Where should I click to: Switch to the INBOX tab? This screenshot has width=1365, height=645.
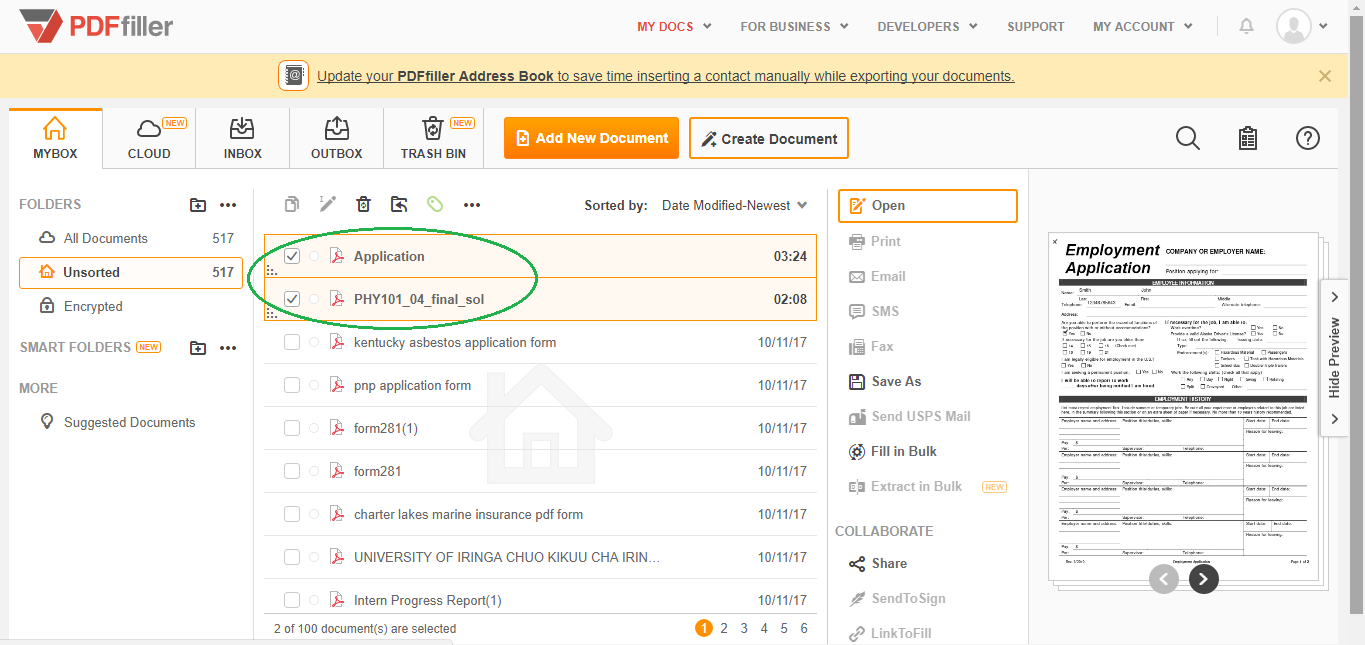tap(243, 138)
